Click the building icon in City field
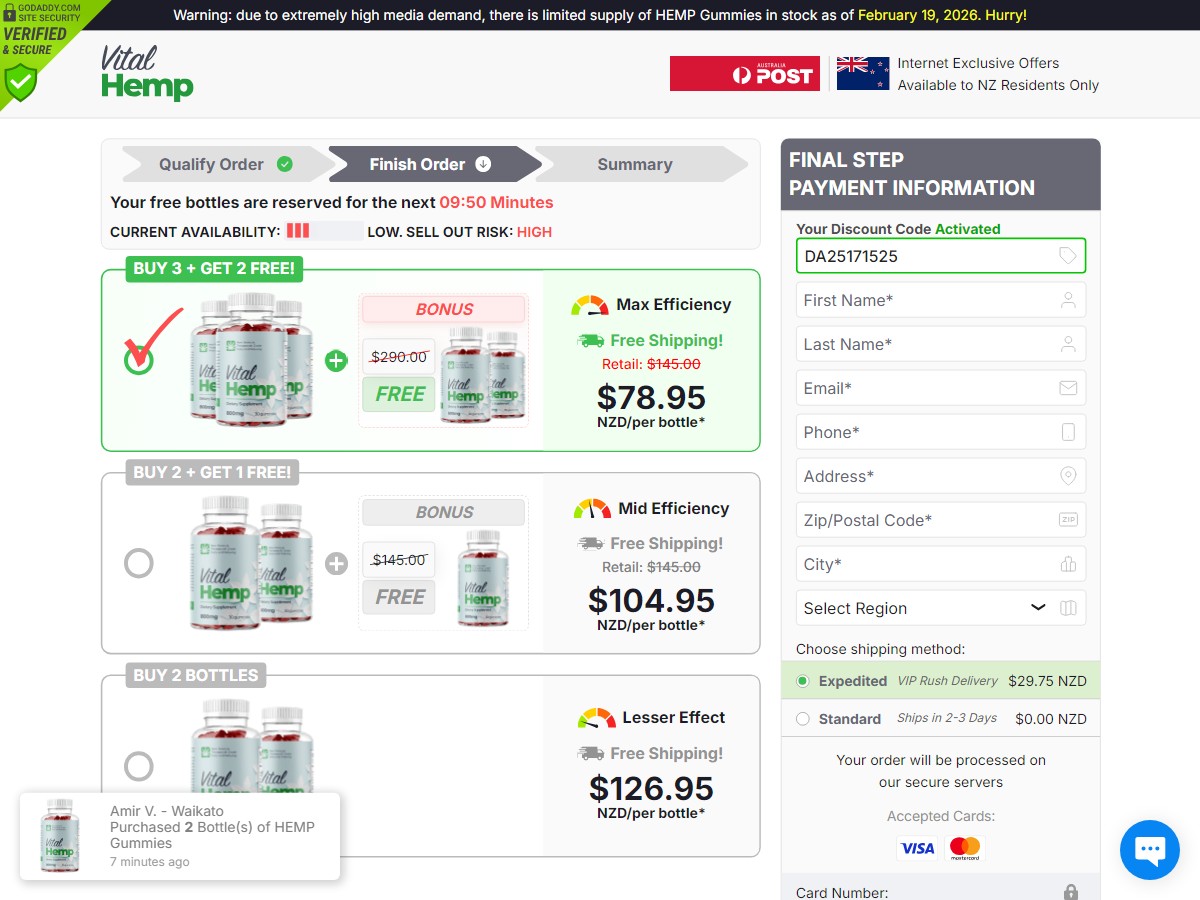Image resolution: width=1200 pixels, height=900 pixels. 1069,563
